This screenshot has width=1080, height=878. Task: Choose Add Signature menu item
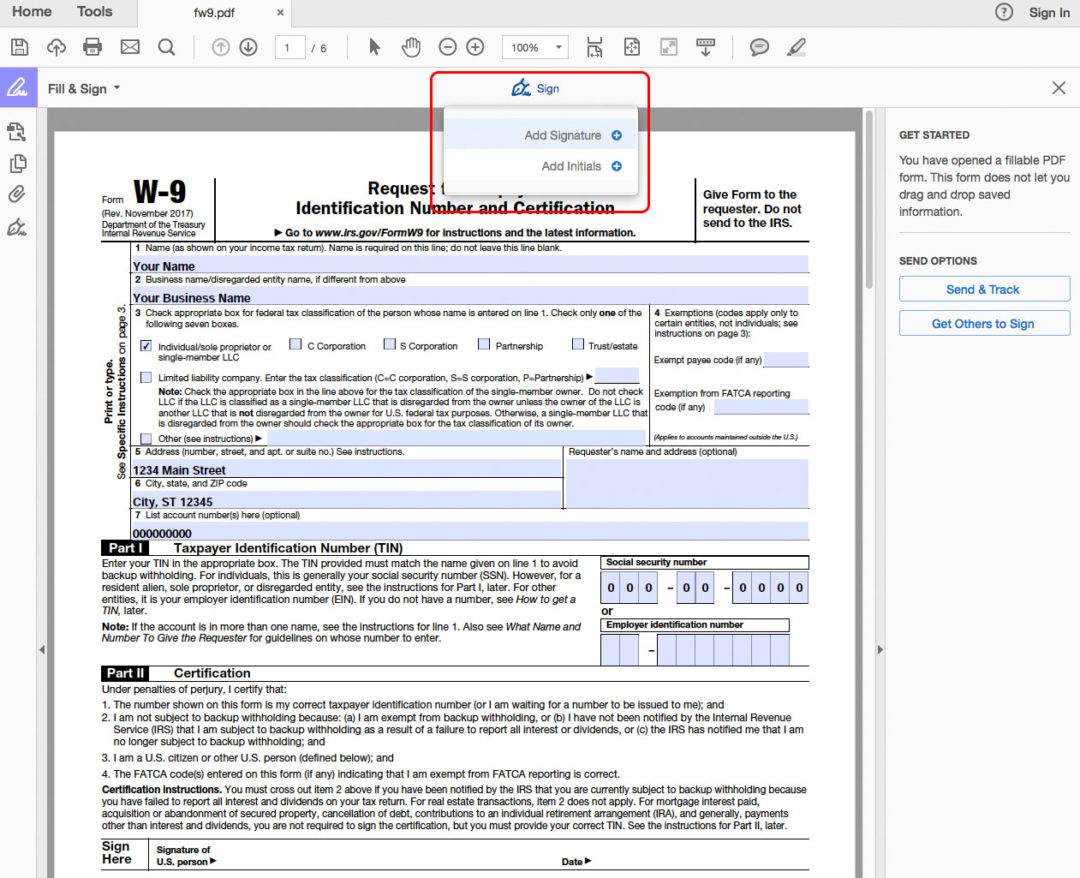541,136
